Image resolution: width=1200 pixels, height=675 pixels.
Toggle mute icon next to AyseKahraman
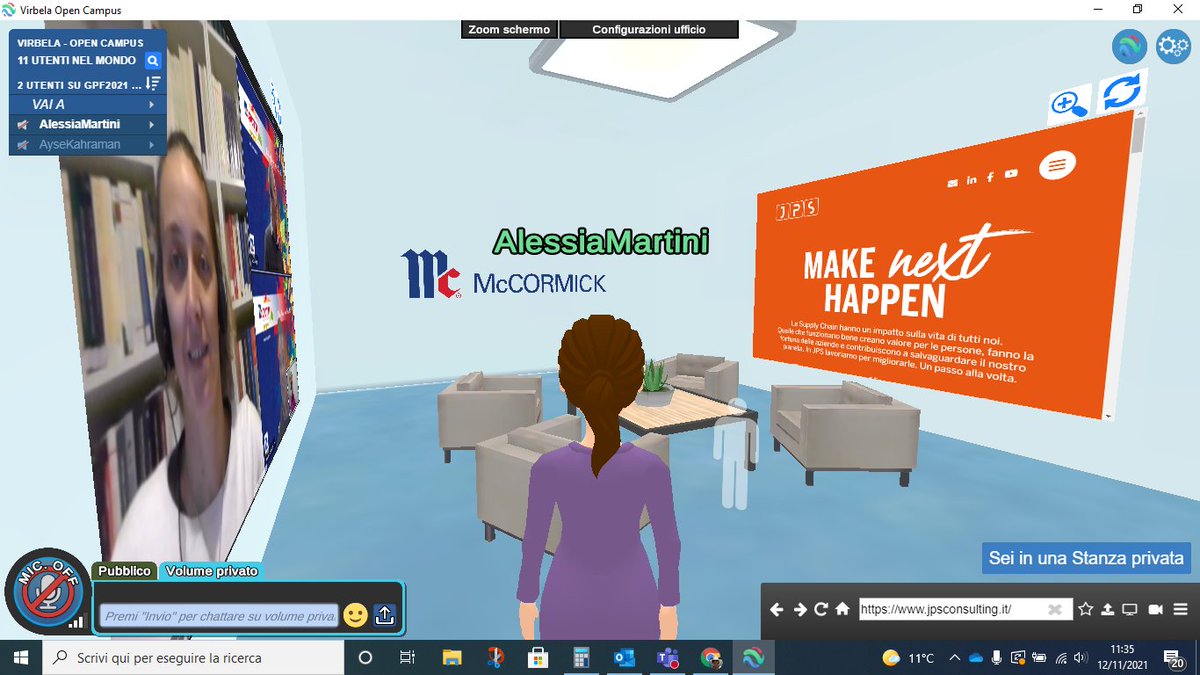coord(22,145)
